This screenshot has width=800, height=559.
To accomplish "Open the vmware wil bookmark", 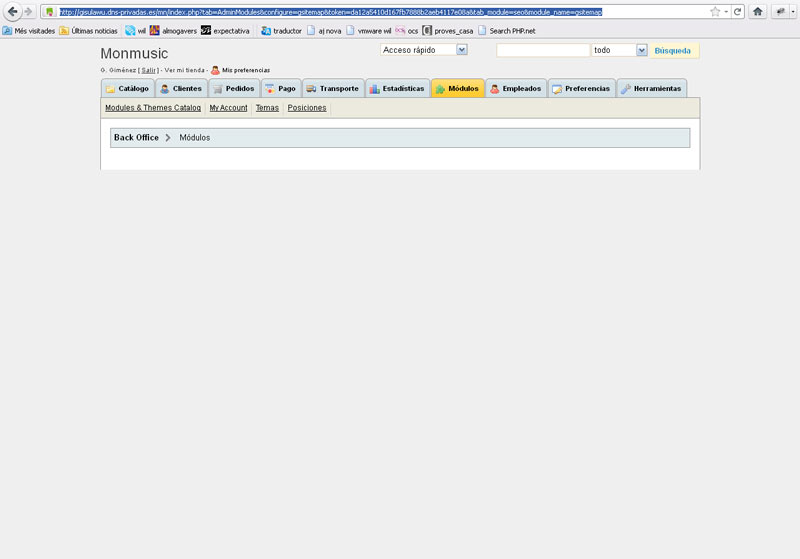I will [368, 31].
